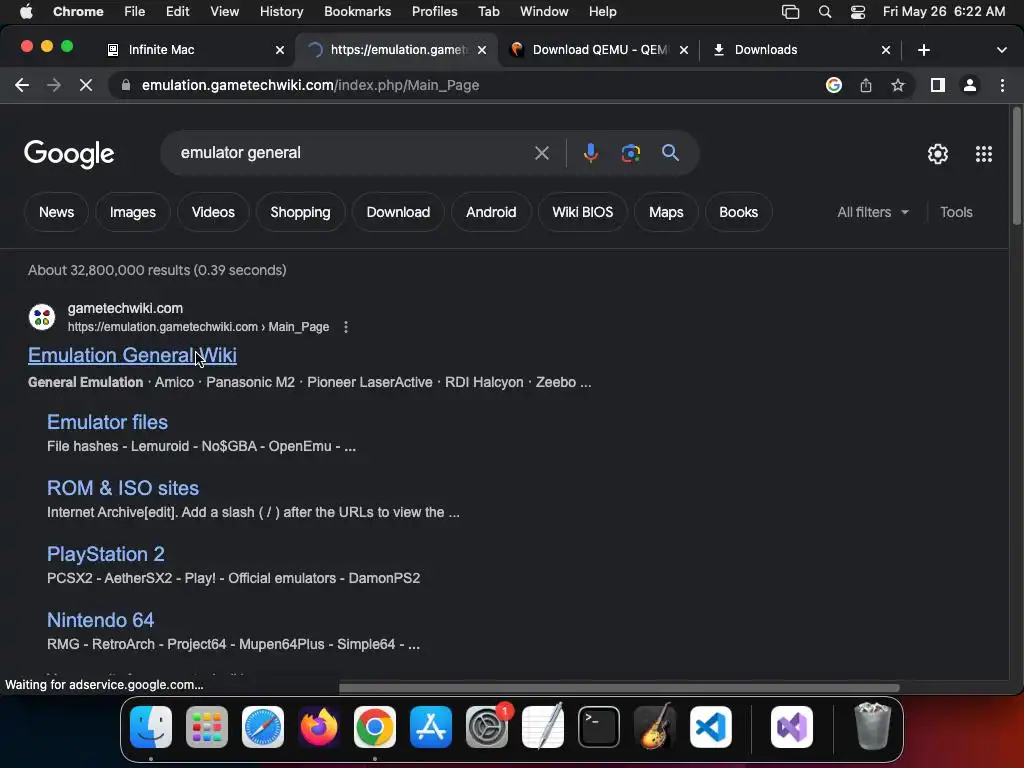Open Visual Studio Code from the Dock
Image resolution: width=1024 pixels, height=768 pixels.
(711, 727)
